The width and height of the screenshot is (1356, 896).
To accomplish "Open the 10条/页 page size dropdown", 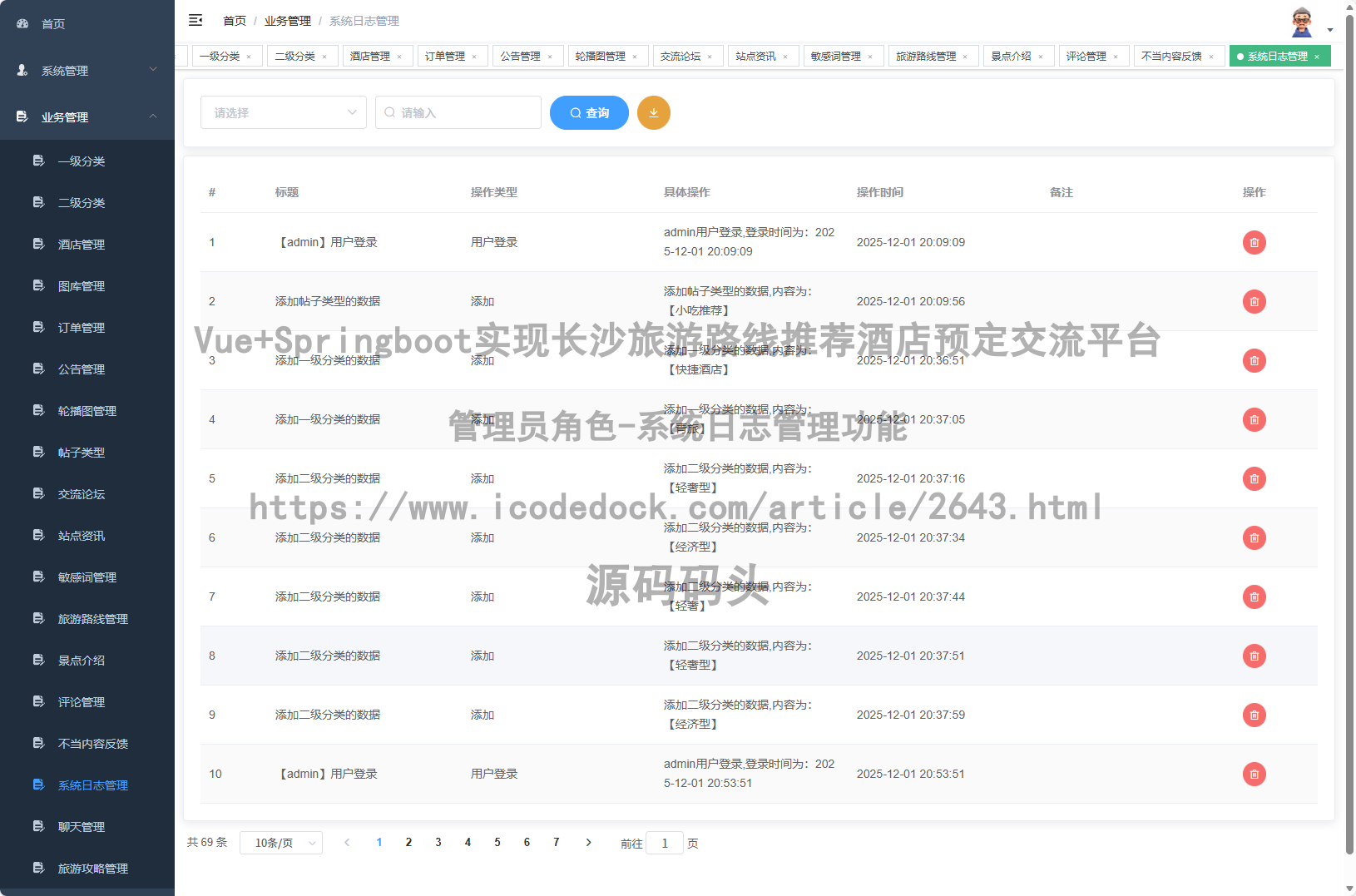I will point(280,842).
